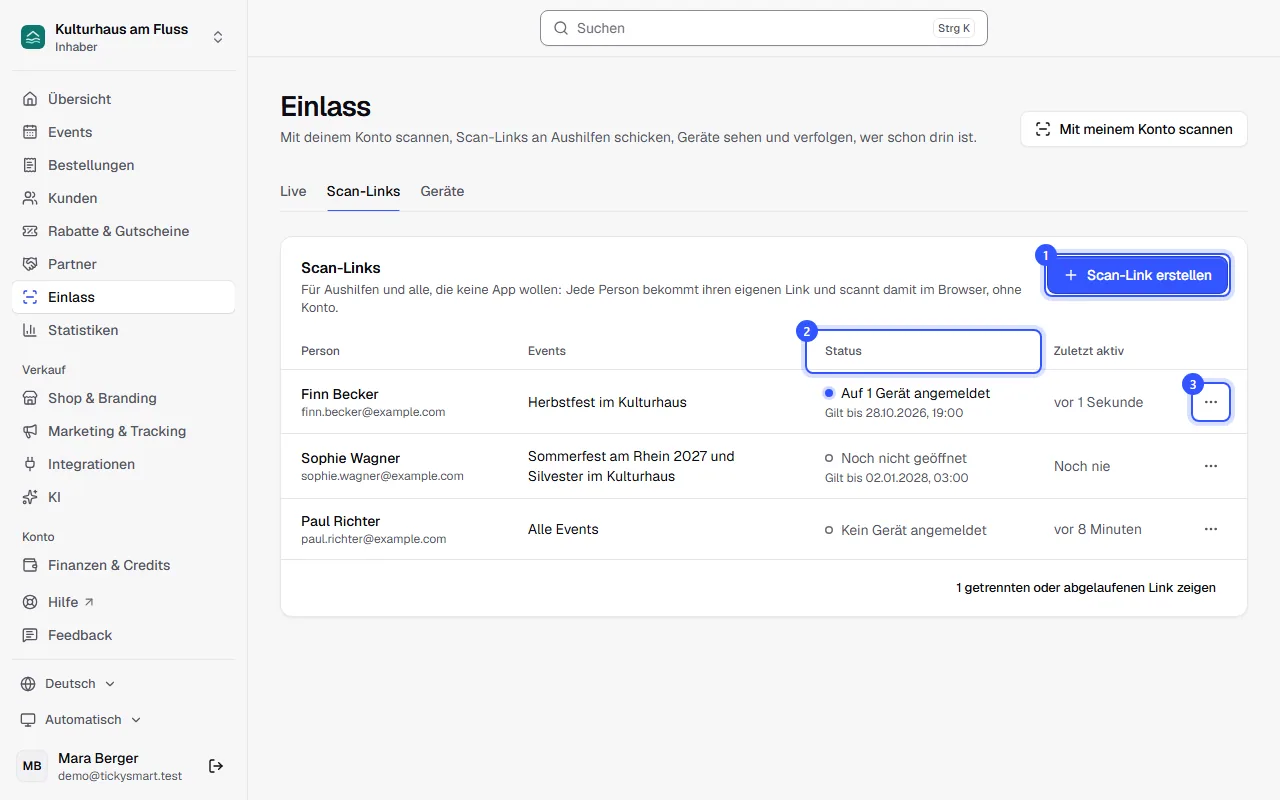Click the Finanzen & Credits wallet icon
1280x800 pixels.
pos(30,565)
